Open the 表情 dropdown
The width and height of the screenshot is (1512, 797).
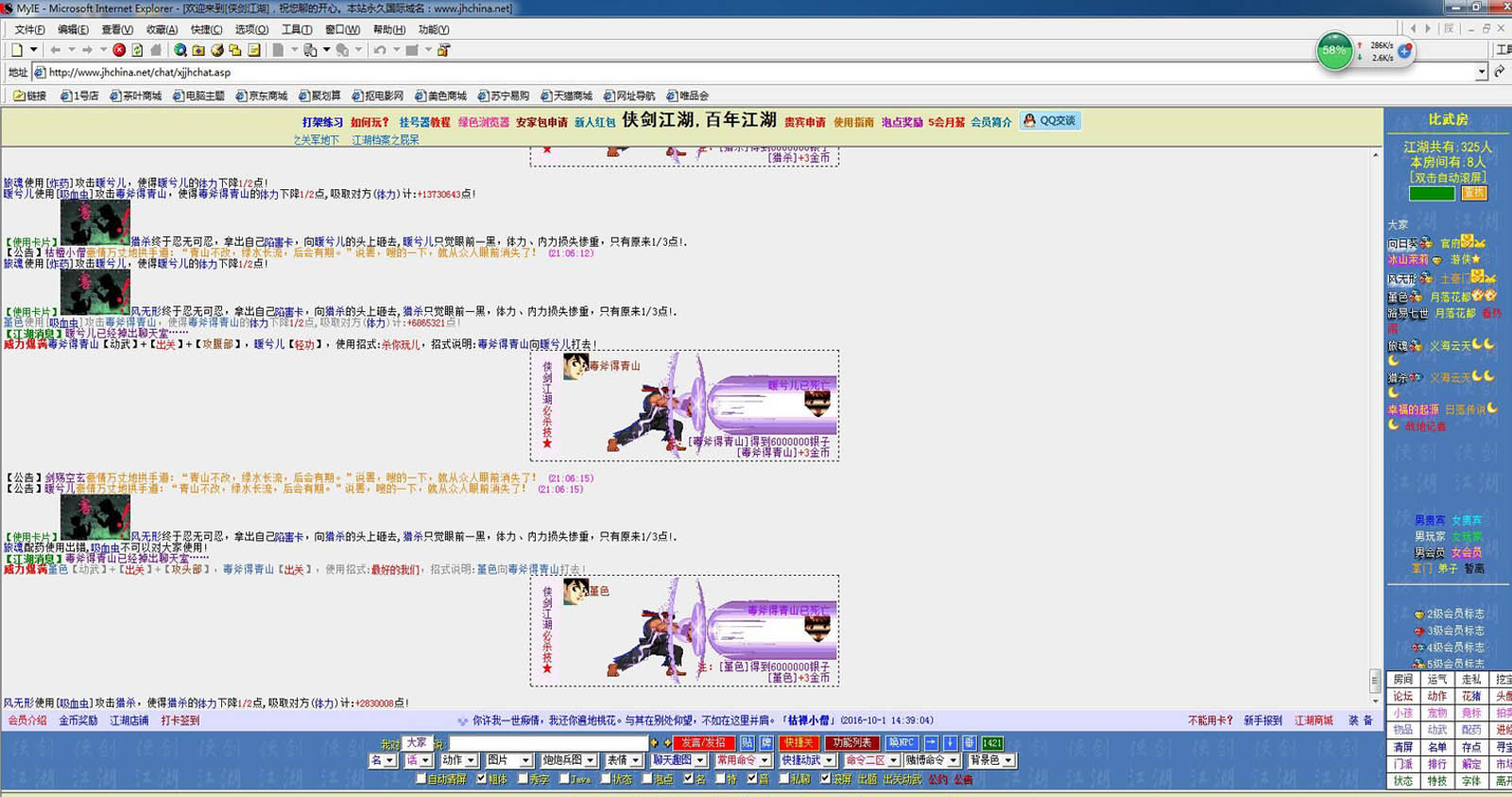(x=624, y=760)
